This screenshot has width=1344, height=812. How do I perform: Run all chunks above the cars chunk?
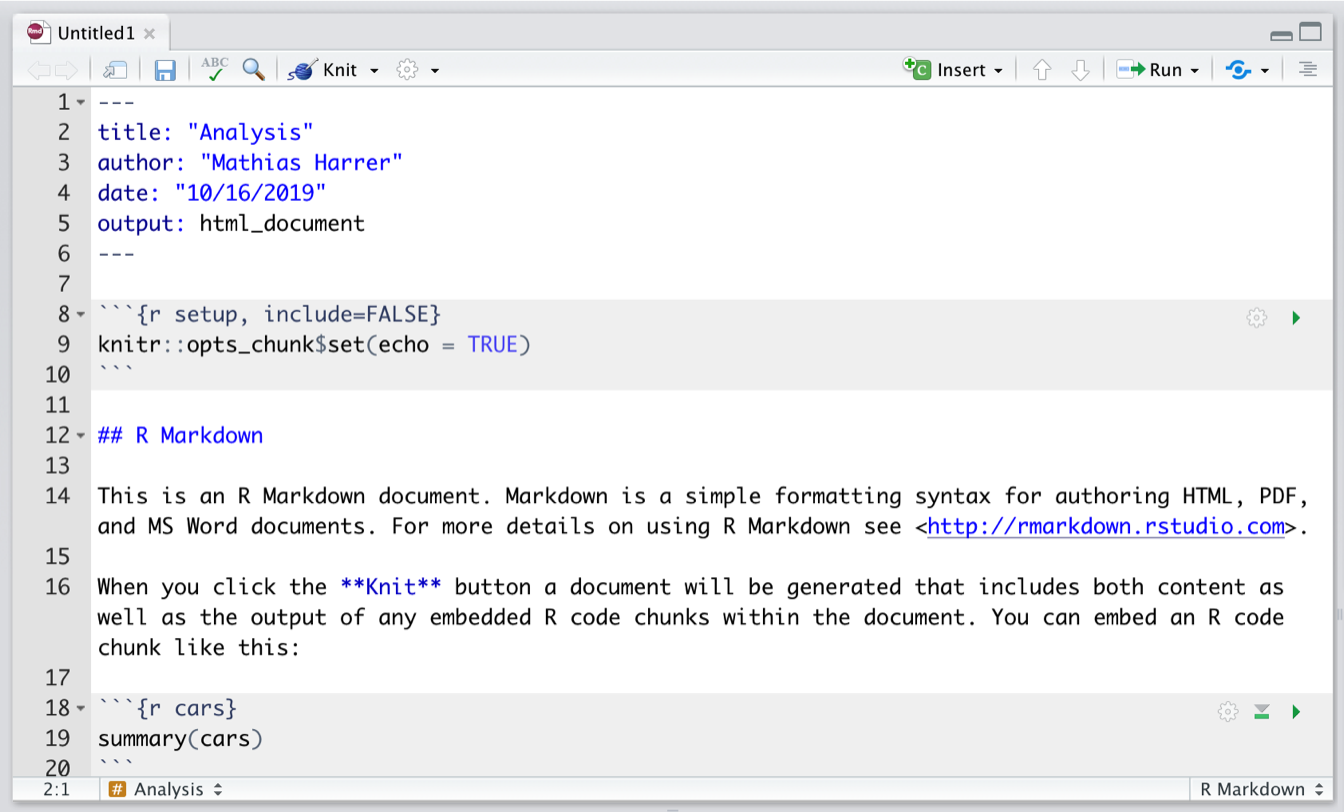tap(1261, 712)
